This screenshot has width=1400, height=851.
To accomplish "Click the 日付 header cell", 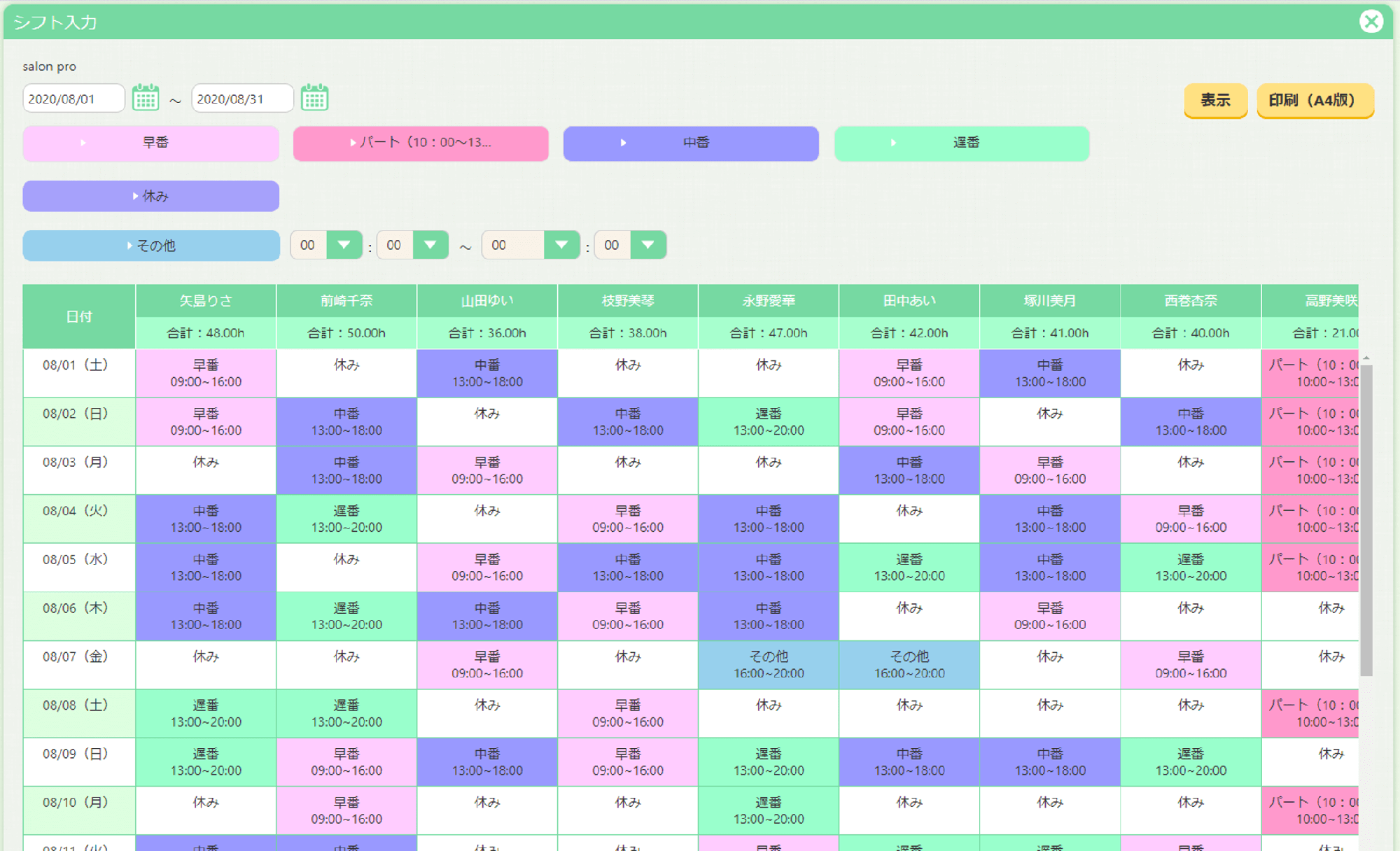I will point(79,316).
